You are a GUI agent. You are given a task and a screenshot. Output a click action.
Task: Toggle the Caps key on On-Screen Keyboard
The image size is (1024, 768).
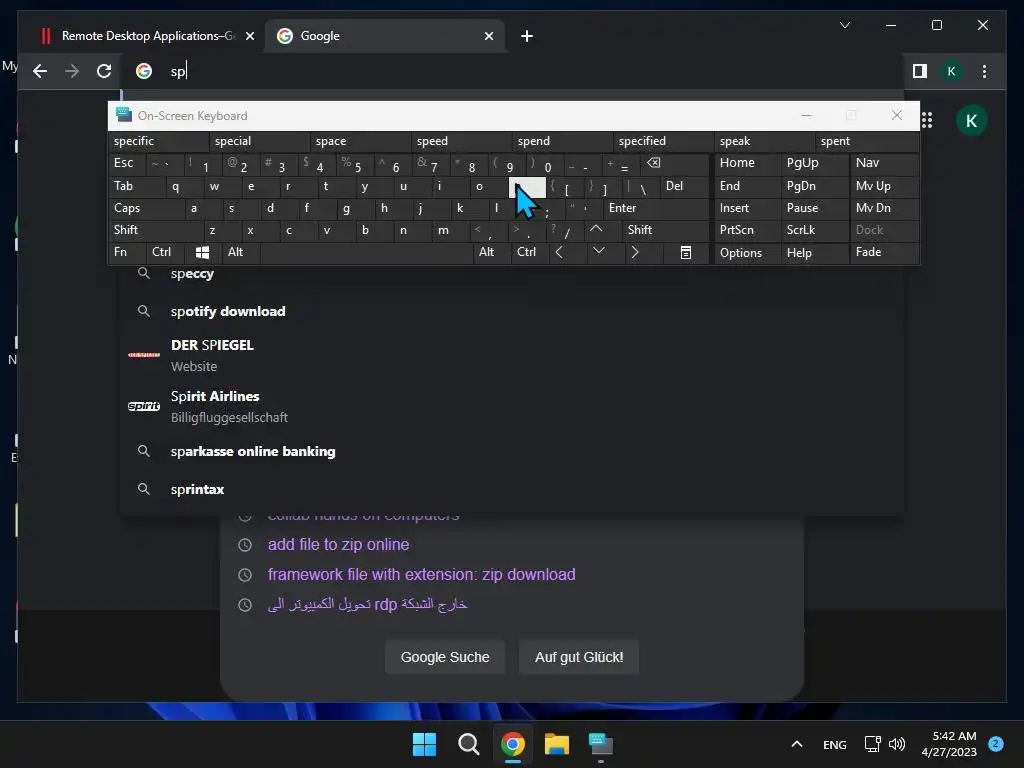click(x=146, y=208)
